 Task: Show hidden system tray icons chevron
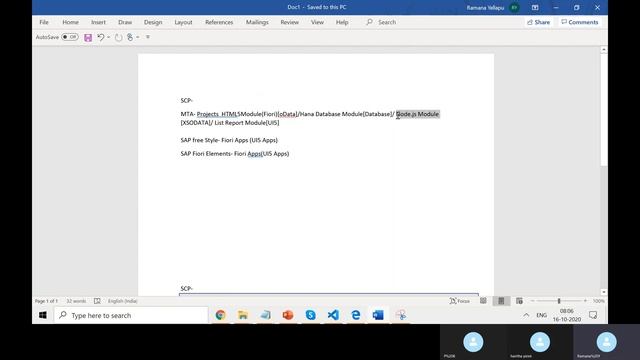[x=526, y=315]
